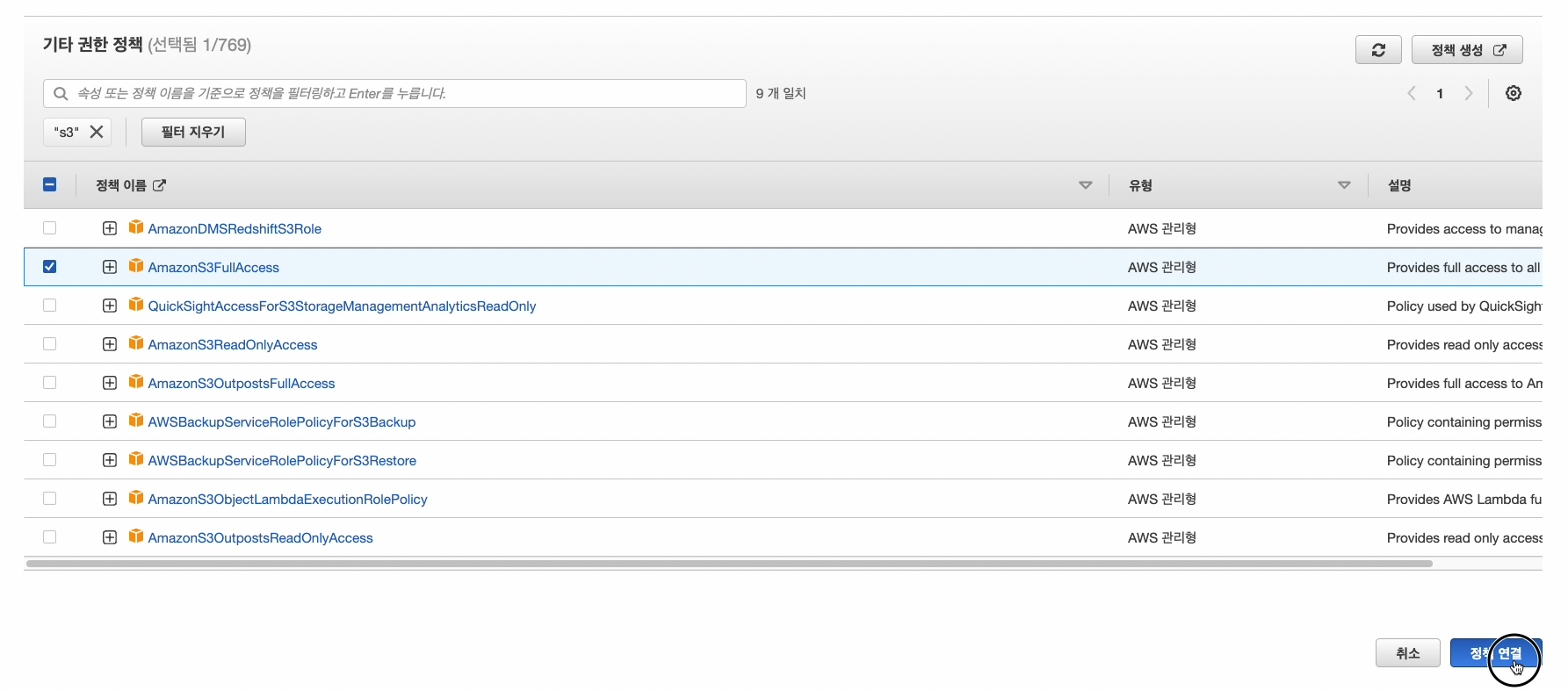Open the AmazonS3OutpostsFullAccess policy link
Viewport: 1568px width, 691px height.
tap(242, 384)
